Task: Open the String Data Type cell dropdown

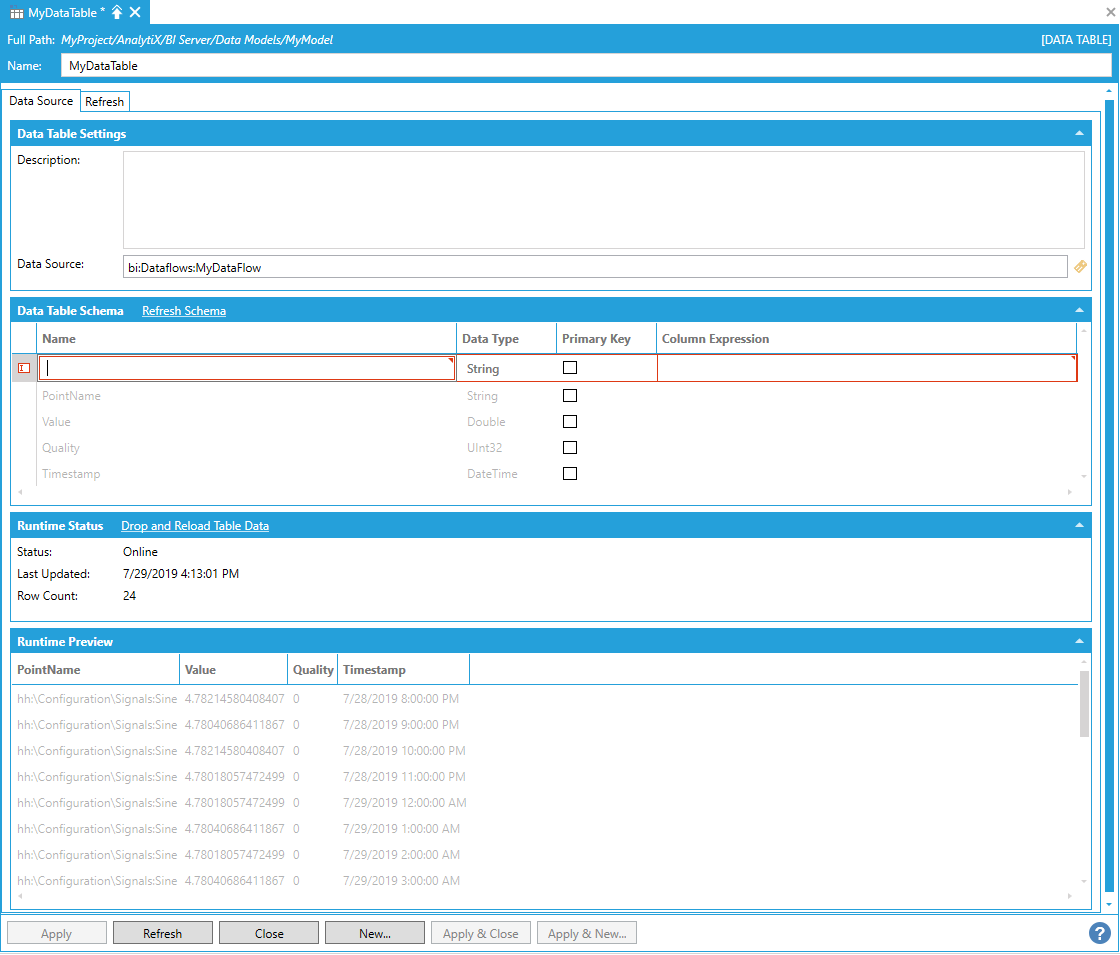Action: pyautogui.click(x=505, y=369)
